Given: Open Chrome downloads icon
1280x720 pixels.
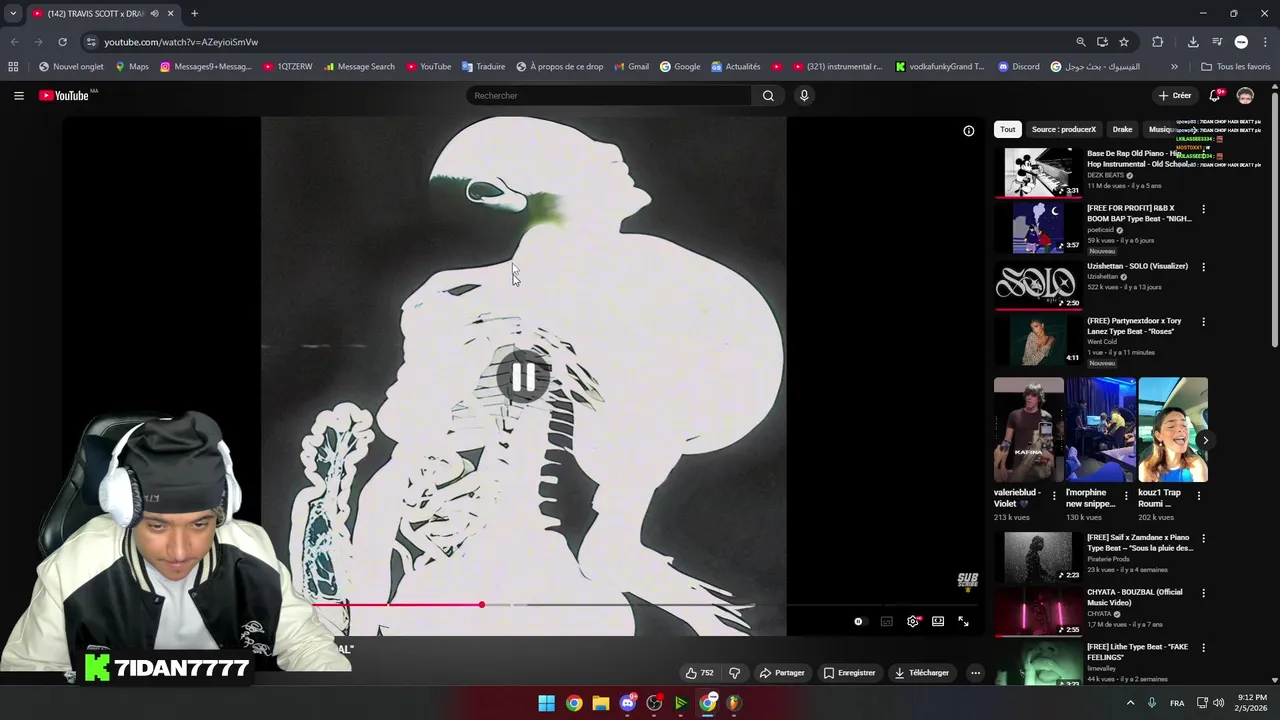Looking at the screenshot, I should pyautogui.click(x=1193, y=42).
